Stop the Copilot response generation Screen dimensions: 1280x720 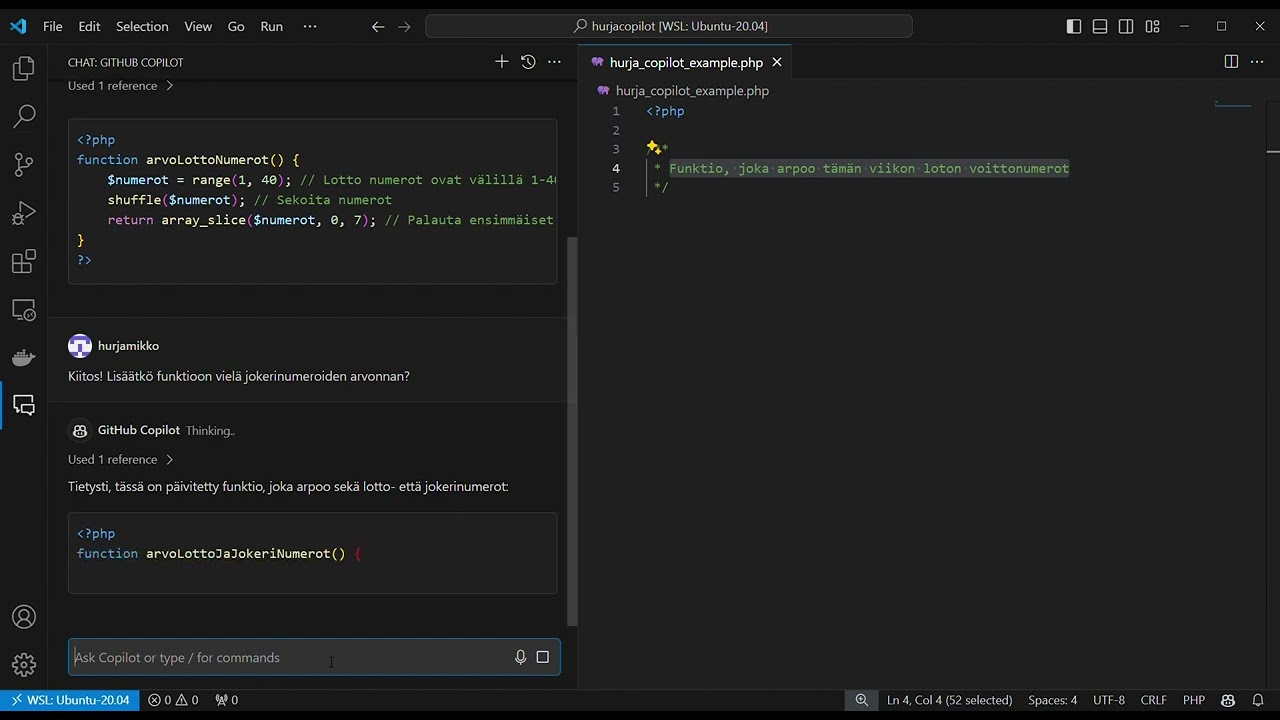coord(543,657)
